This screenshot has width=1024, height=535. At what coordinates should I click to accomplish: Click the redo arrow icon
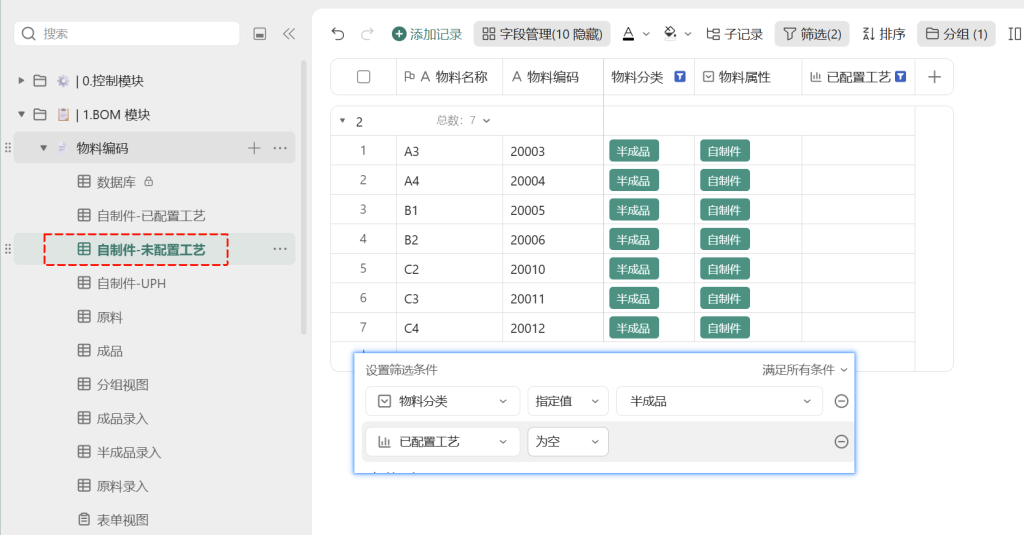(367, 34)
